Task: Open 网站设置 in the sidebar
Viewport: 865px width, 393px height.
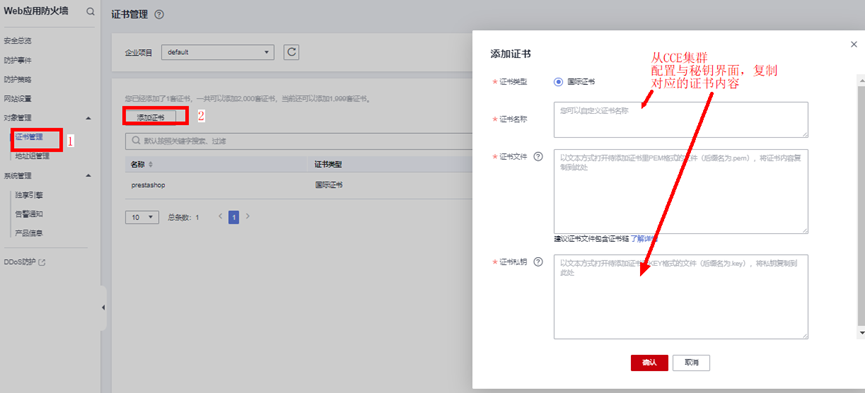Action: coord(17,99)
